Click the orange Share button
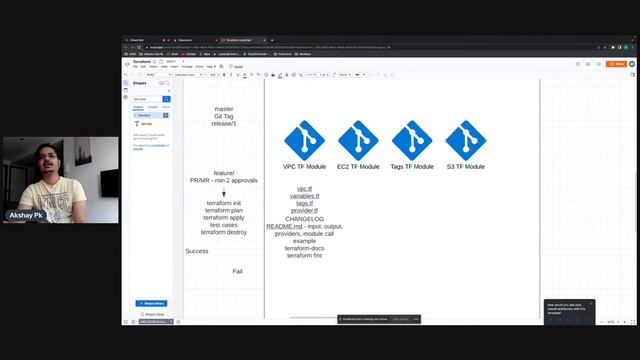 click(x=616, y=64)
